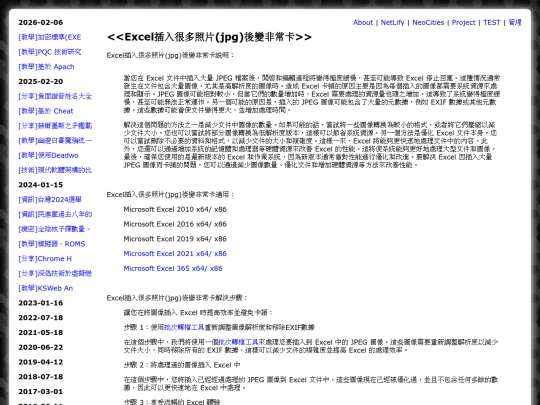This screenshot has width=540, height=405.
Task: Open the [教學]基於 Cheat article link
Action: 46,111
